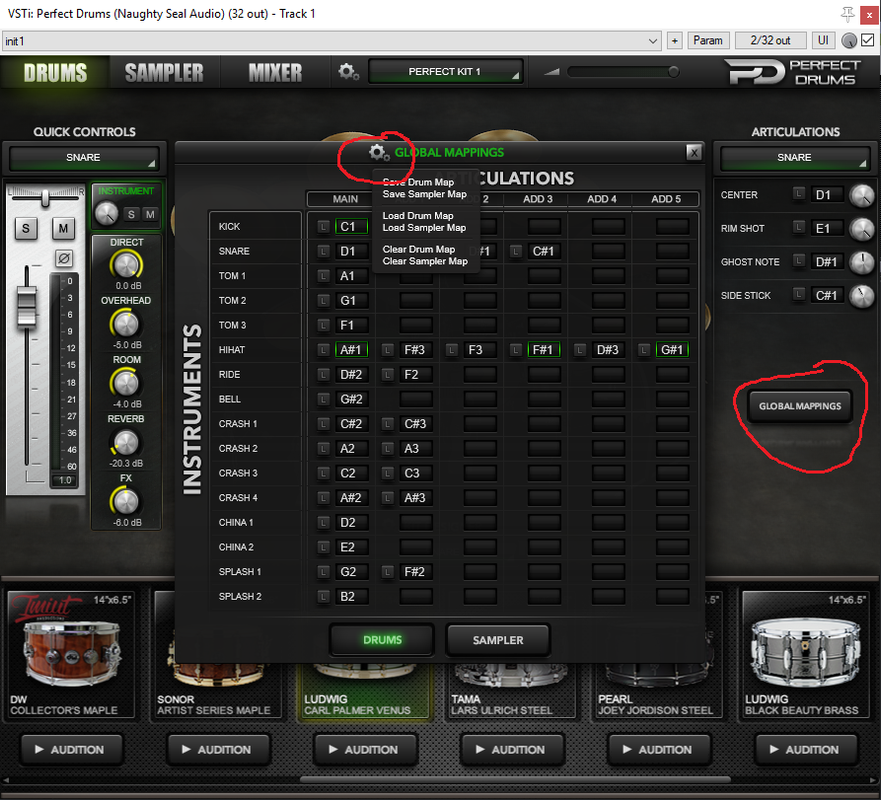Adjust the FX level knob
Viewport: 881px width, 800px height.
coord(126,502)
